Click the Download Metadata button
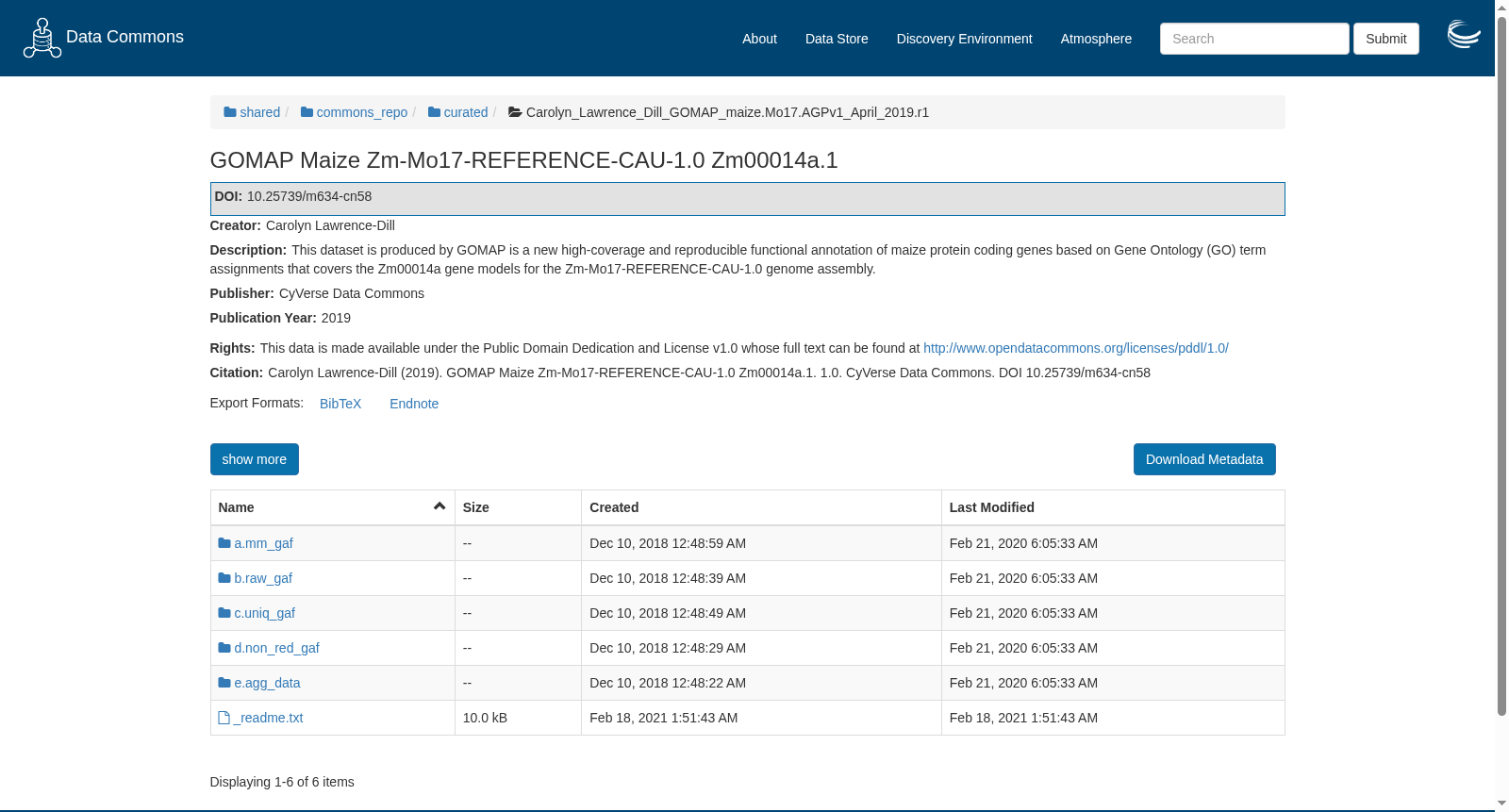 (x=1204, y=459)
